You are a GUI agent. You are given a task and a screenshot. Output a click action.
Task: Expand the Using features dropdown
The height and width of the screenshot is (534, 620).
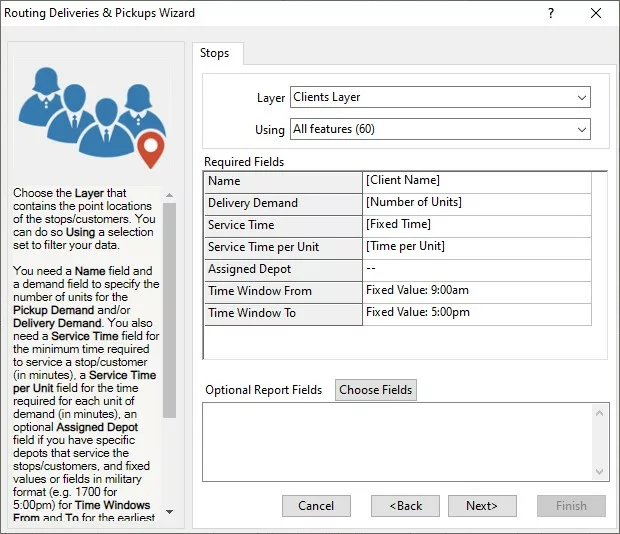pos(440,129)
